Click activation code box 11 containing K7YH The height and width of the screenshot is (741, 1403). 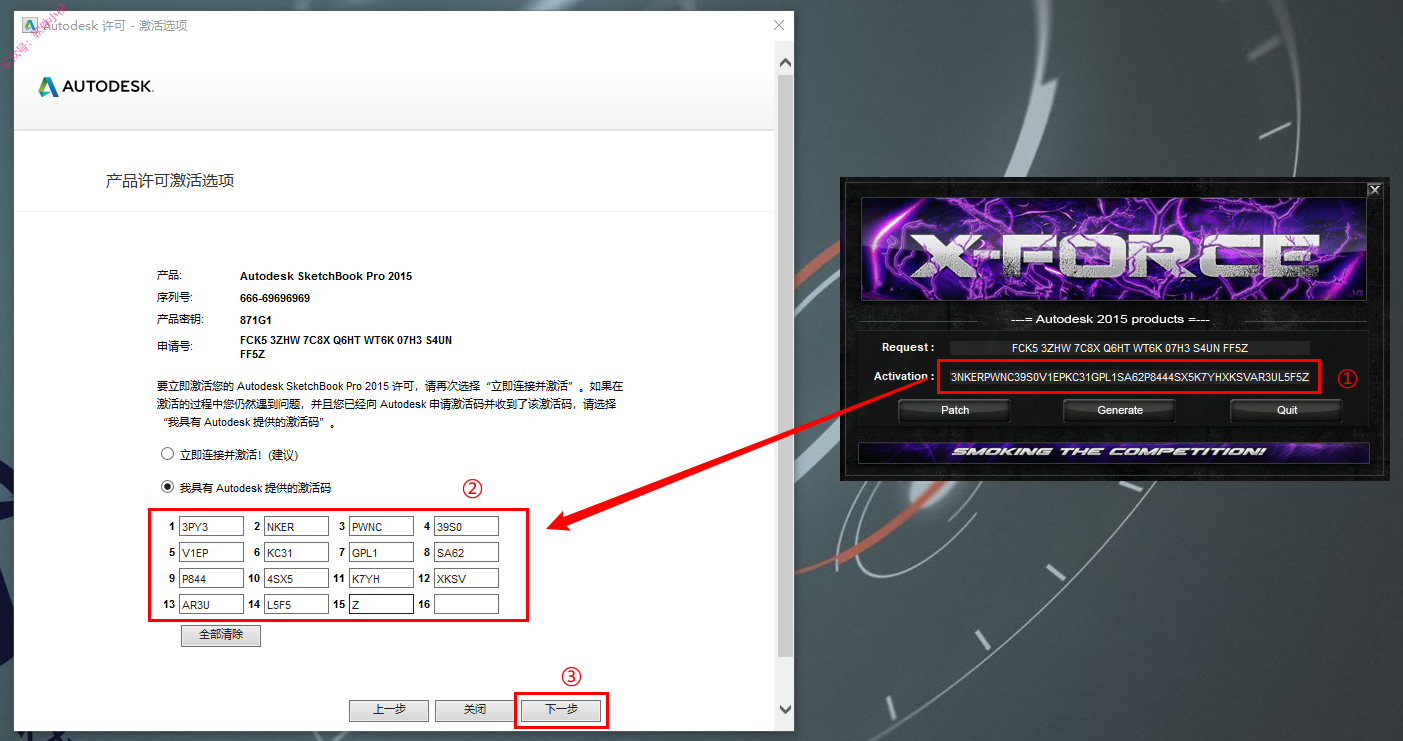pyautogui.click(x=381, y=578)
